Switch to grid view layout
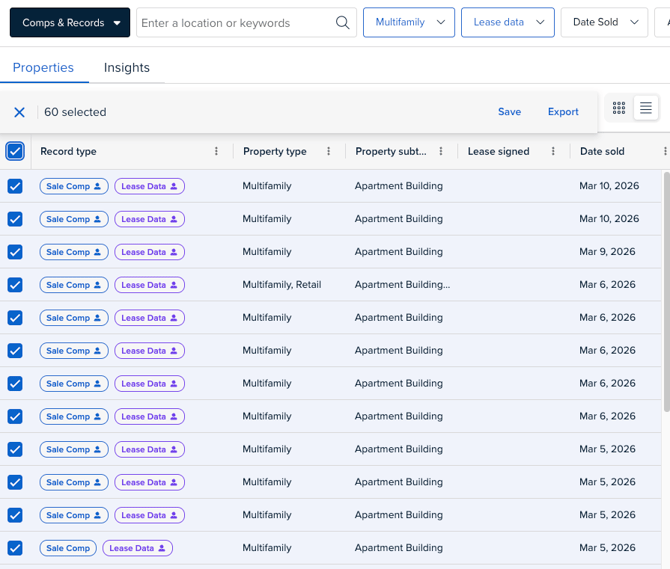670x569 pixels. [x=619, y=108]
